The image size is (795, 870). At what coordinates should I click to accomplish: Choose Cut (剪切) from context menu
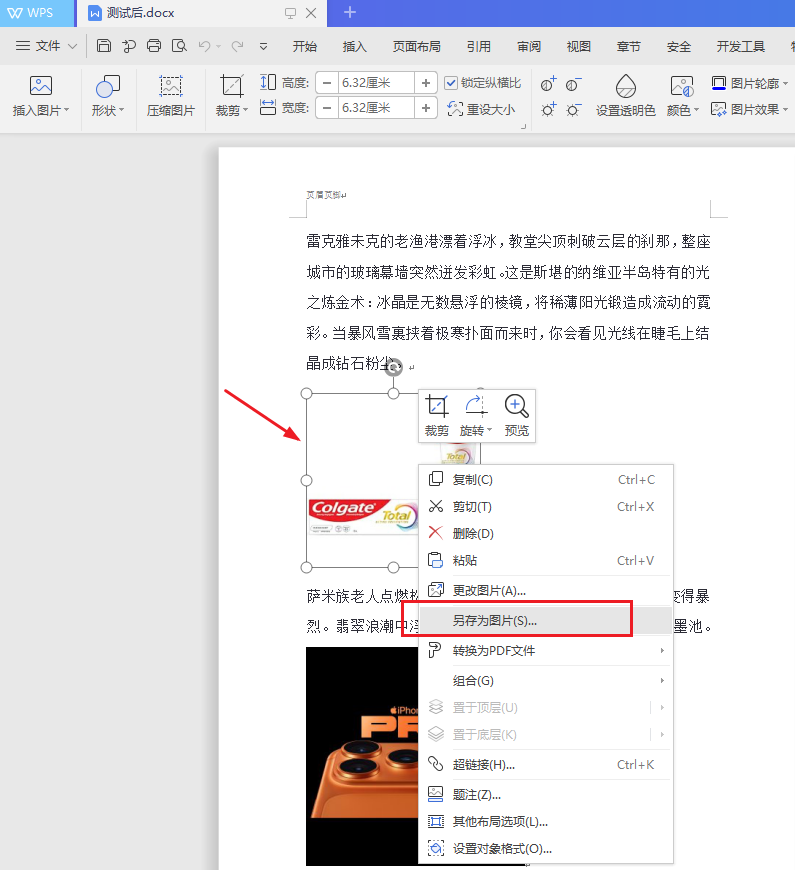coord(545,507)
